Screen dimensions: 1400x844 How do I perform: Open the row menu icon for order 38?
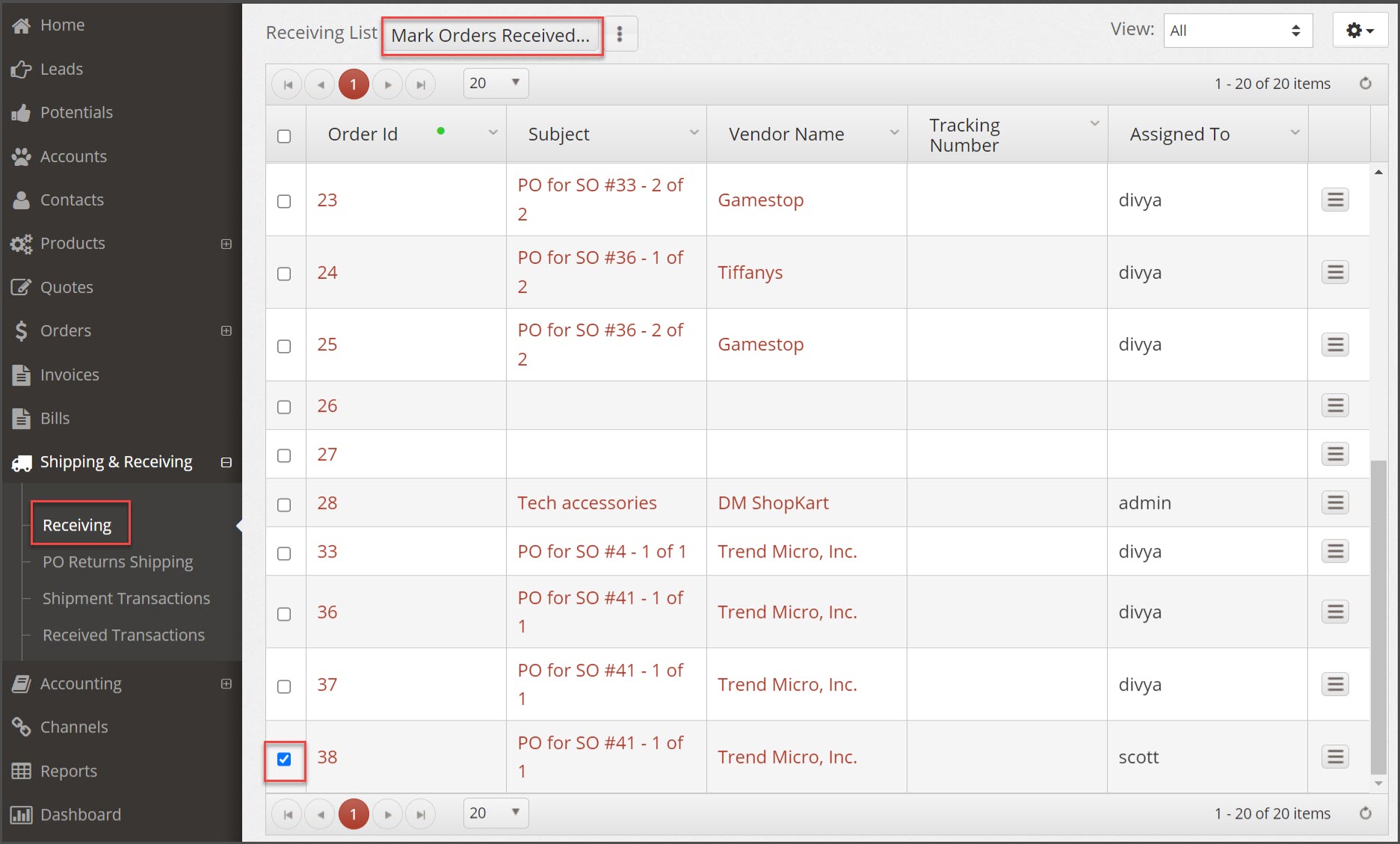coord(1335,757)
